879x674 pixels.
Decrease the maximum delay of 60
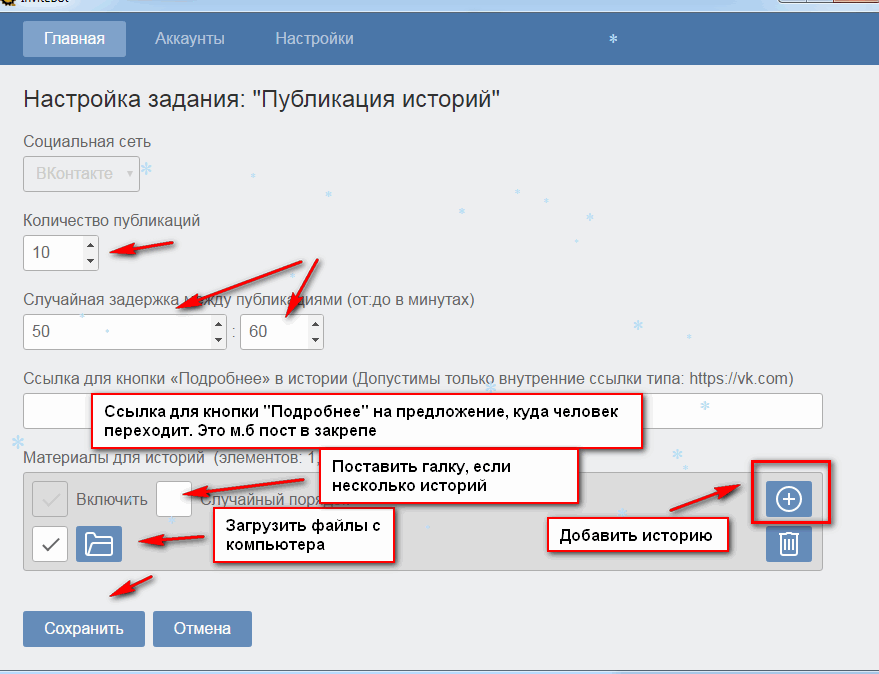pyautogui.click(x=315, y=340)
